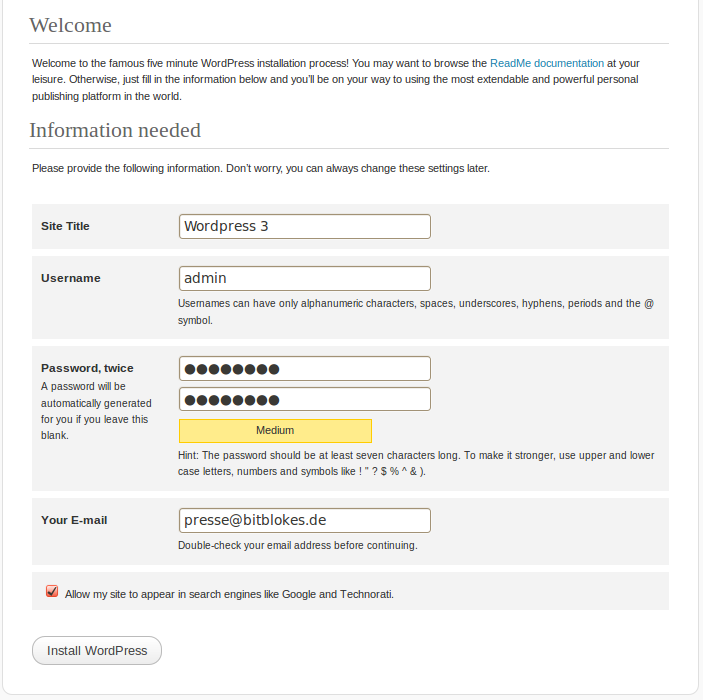The image size is (703, 700).
Task: Click the 'Allow my site to appear' label text
Action: coord(229,594)
